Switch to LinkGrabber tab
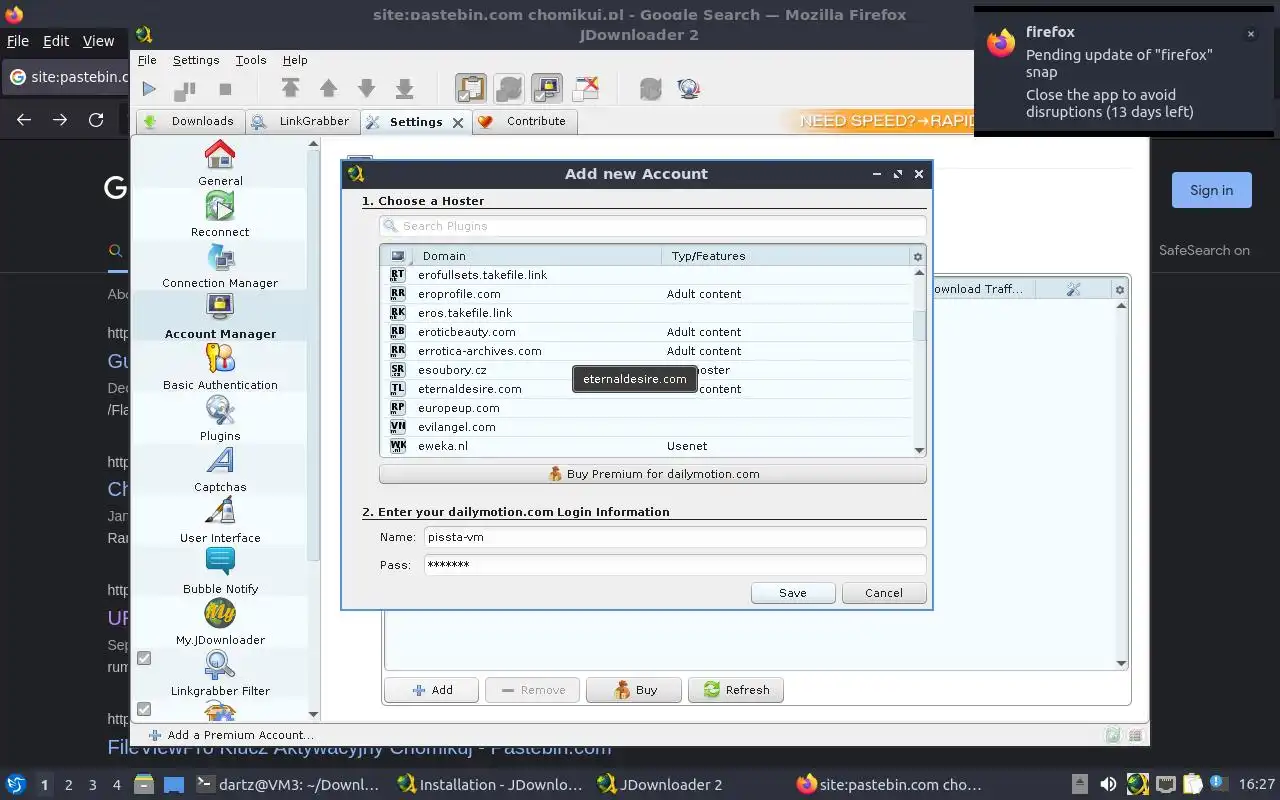This screenshot has height=800, width=1280. tap(302, 121)
